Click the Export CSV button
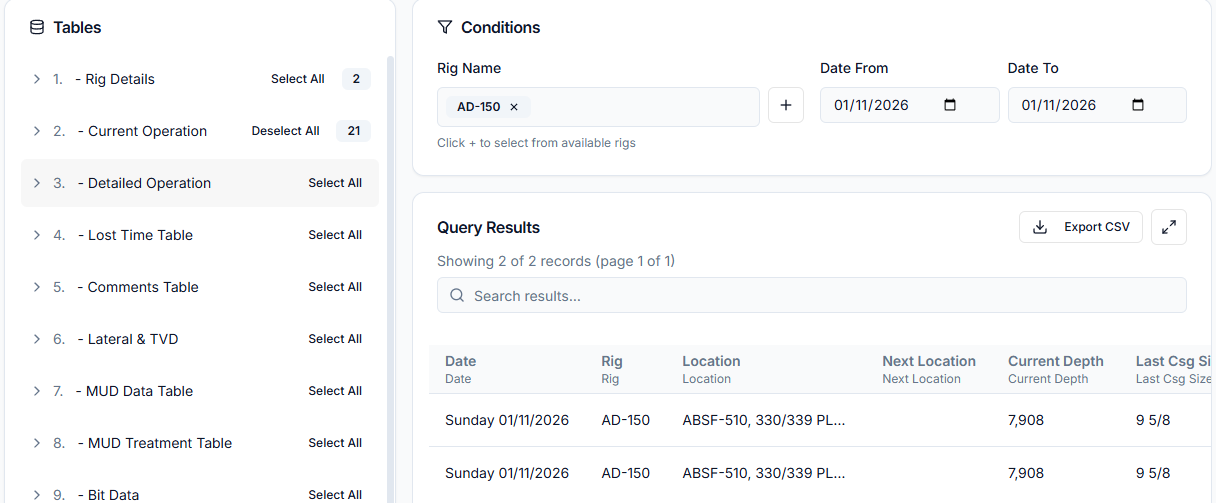This screenshot has height=503, width=1216. [x=1080, y=227]
